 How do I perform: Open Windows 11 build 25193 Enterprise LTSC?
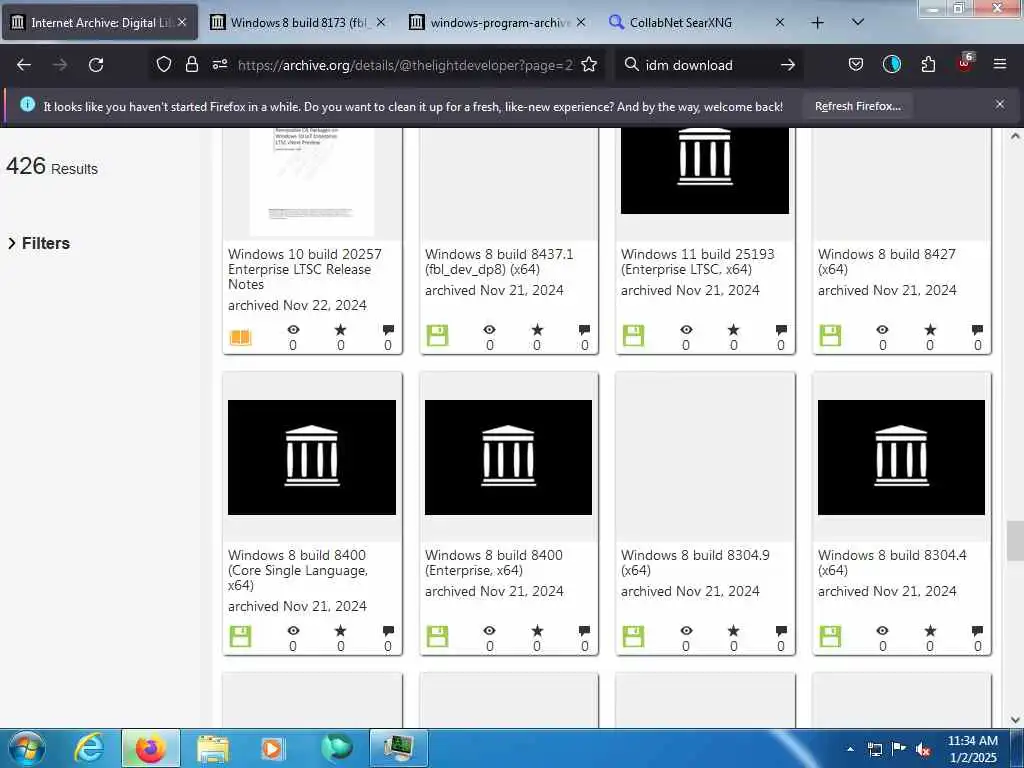697,261
